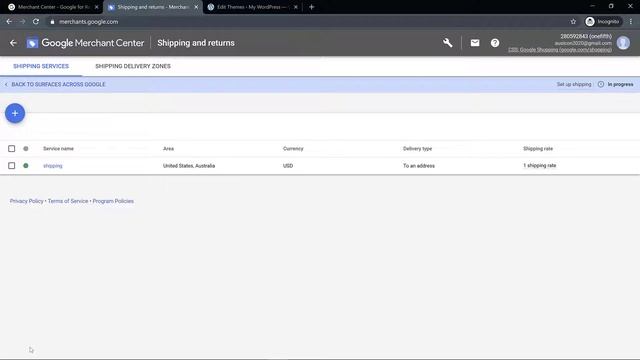Viewport: 640px width, 360px height.
Task: Check the shipping service row checkbox
Action: (x=11, y=166)
